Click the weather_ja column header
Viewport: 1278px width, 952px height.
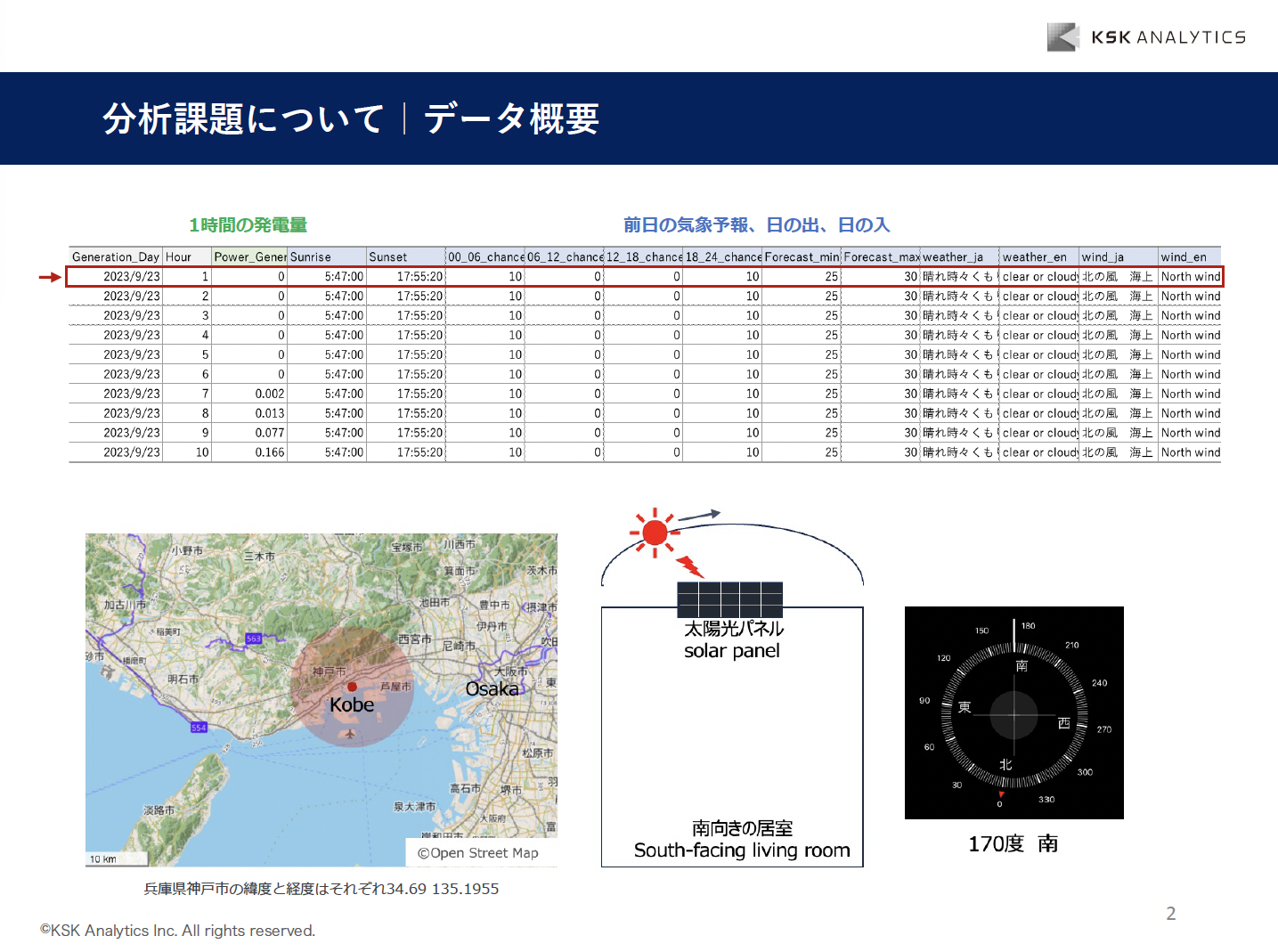(960, 256)
